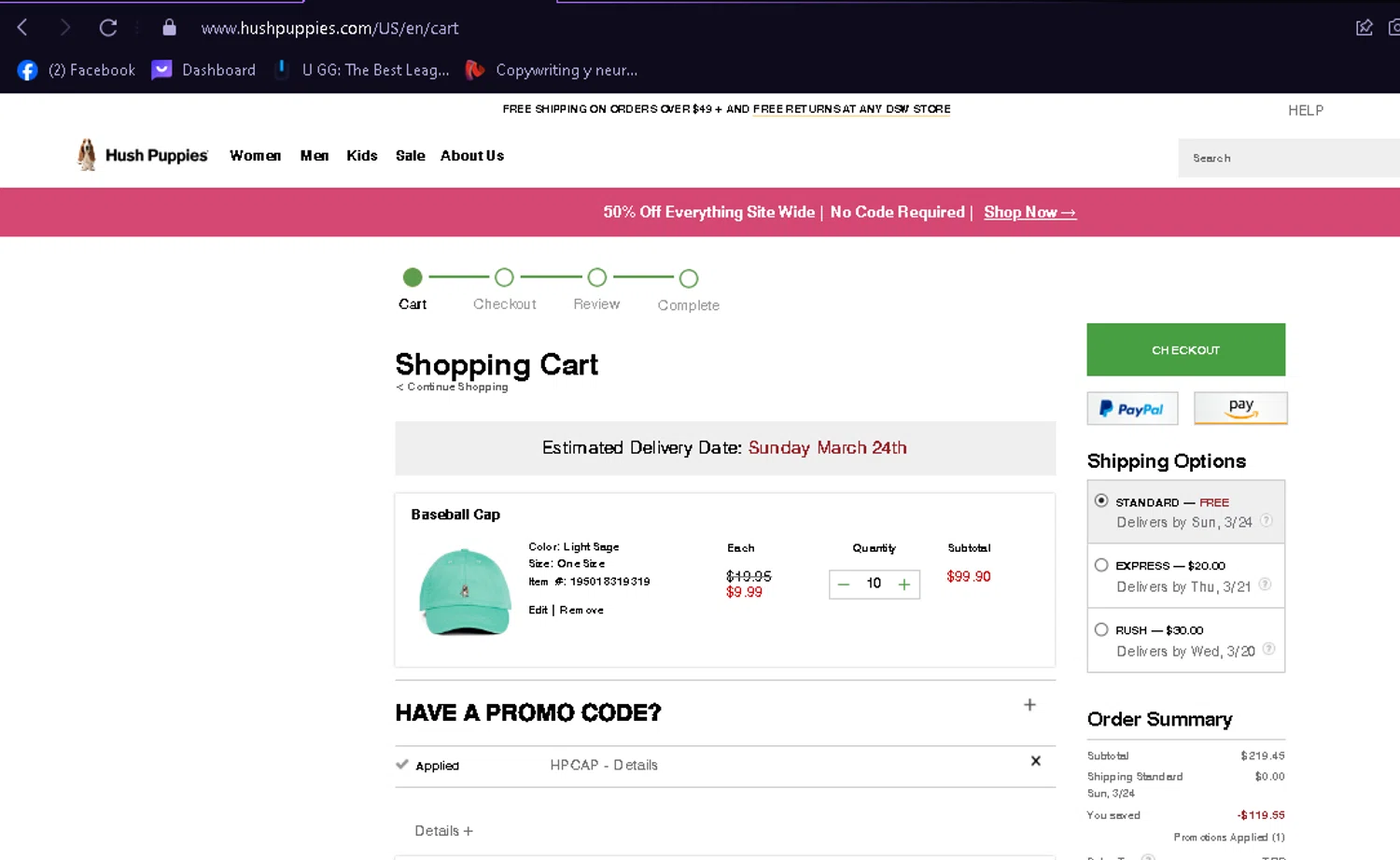Expand the Details + section
This screenshot has height=860, width=1400.
point(443,831)
